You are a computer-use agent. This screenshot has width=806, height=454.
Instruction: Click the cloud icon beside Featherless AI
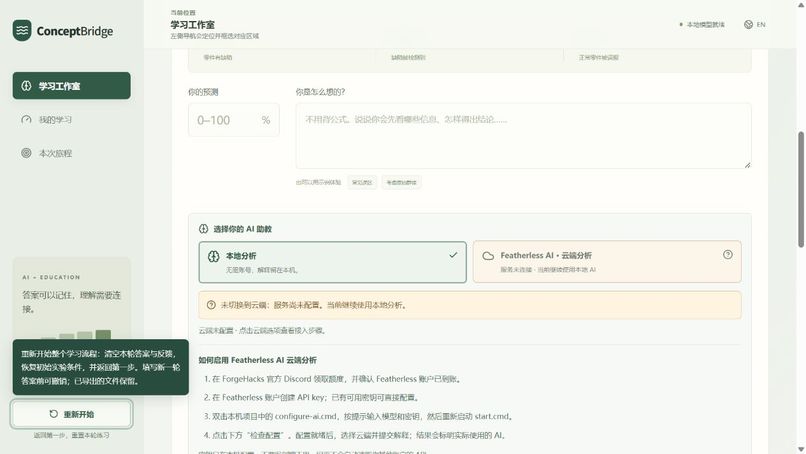click(488, 256)
